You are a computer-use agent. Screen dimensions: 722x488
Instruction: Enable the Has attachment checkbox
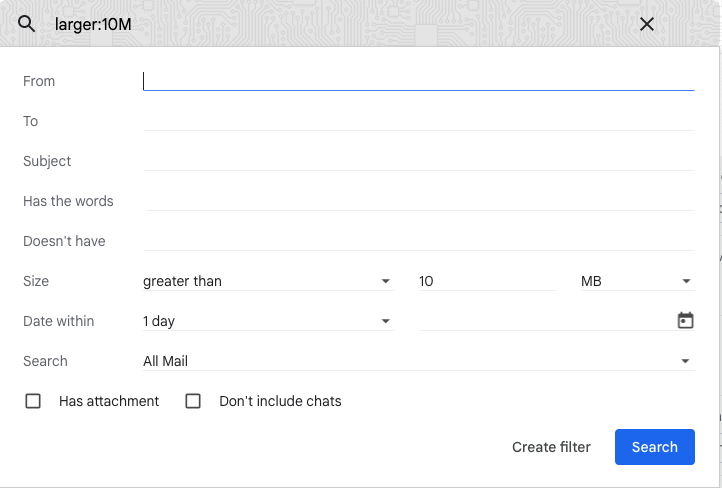click(33, 401)
